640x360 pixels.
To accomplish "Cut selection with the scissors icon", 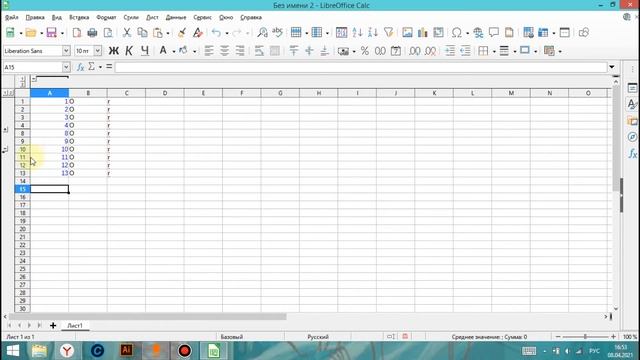I will [x=127, y=33].
